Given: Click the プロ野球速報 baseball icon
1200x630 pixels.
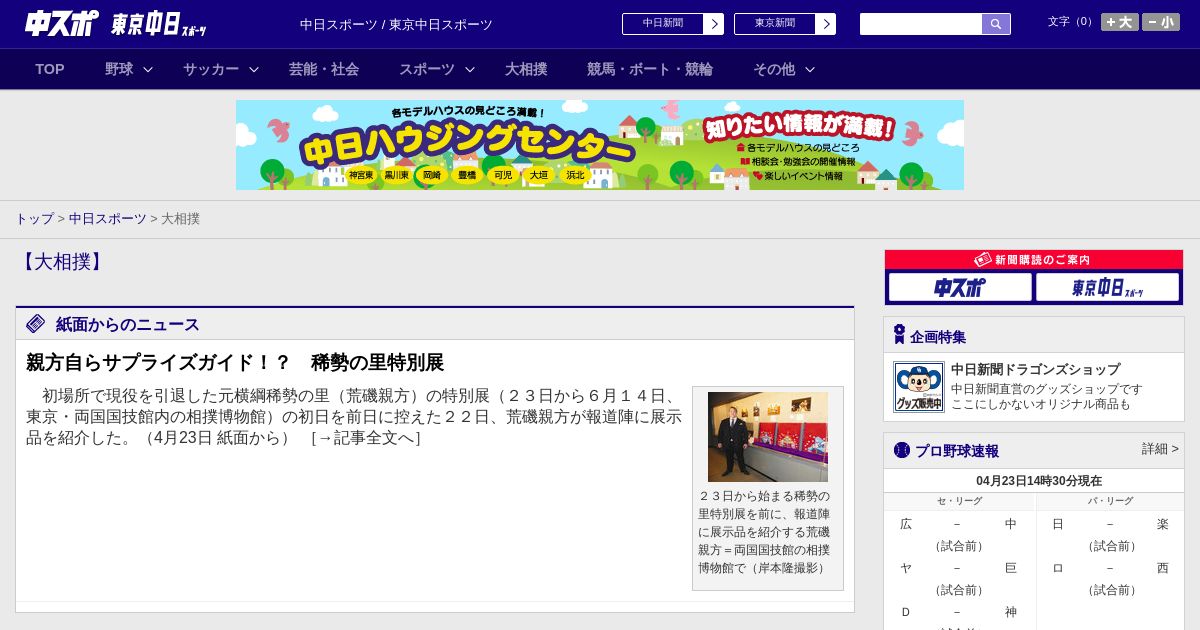Looking at the screenshot, I should point(902,450).
